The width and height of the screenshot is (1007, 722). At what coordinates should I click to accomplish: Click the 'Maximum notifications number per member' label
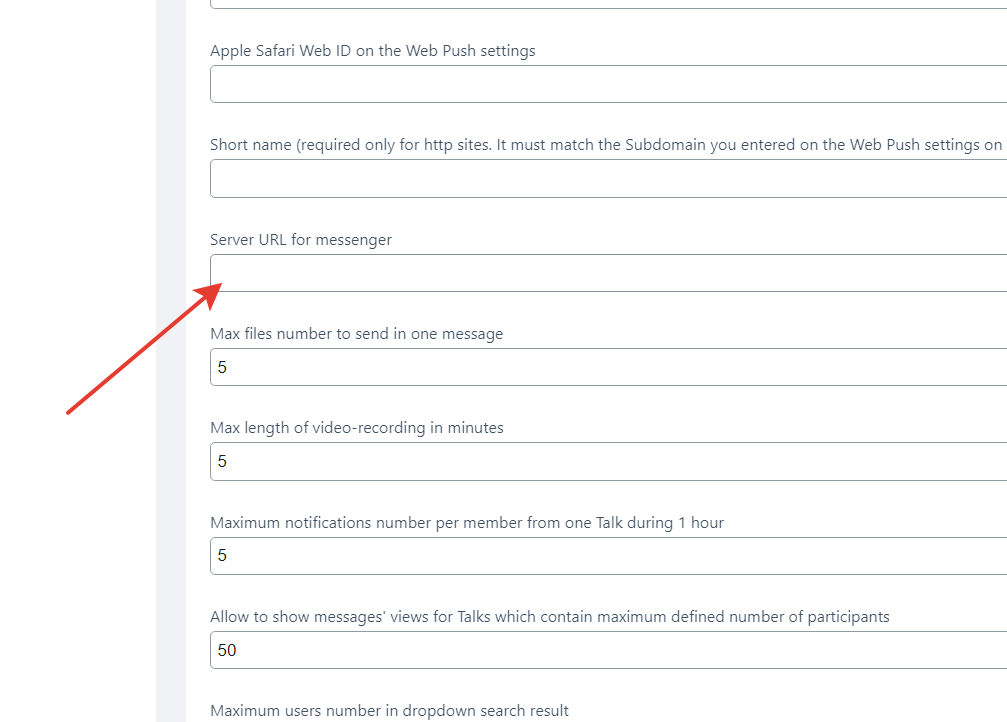tap(466, 523)
